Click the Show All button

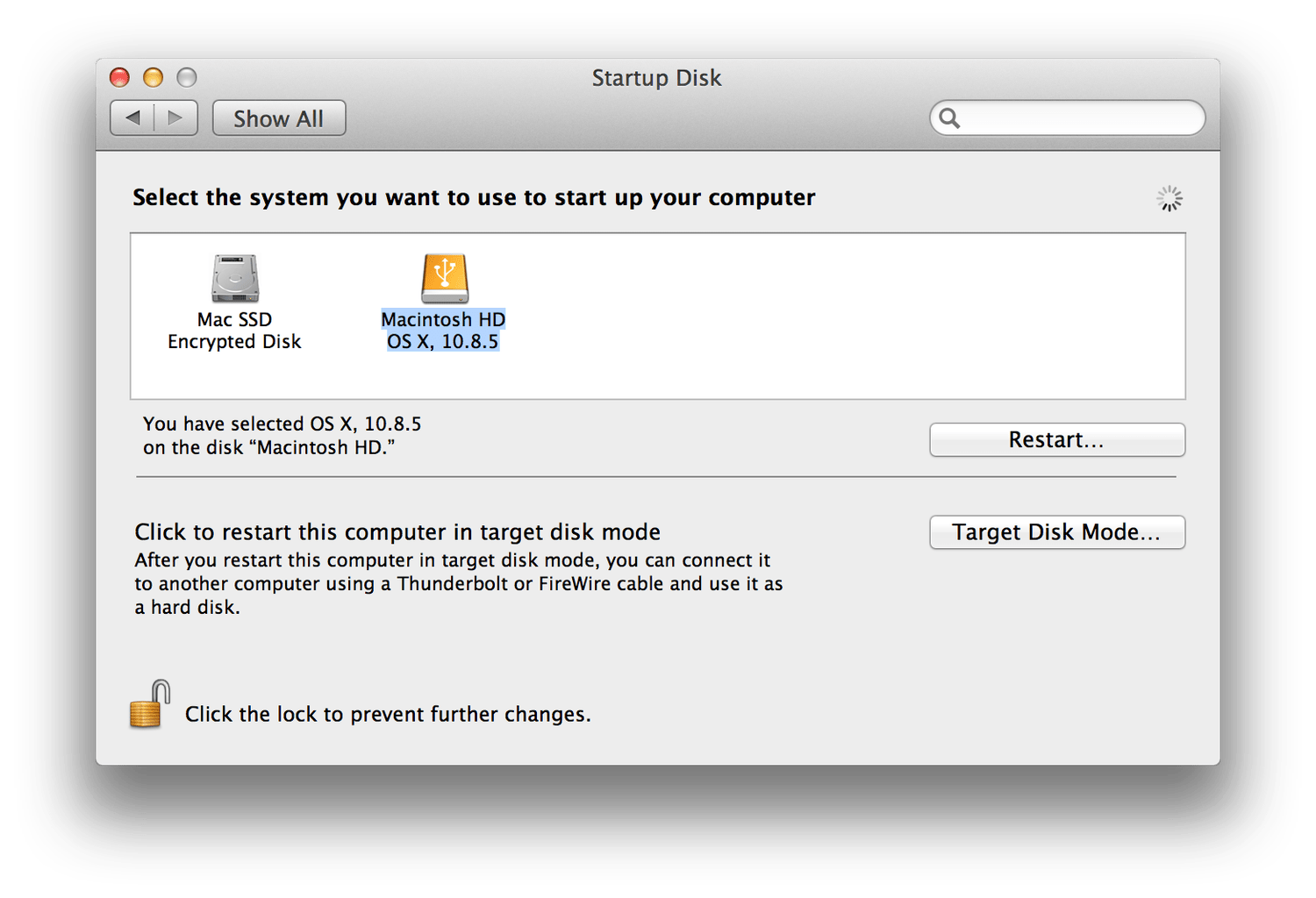coord(279,118)
